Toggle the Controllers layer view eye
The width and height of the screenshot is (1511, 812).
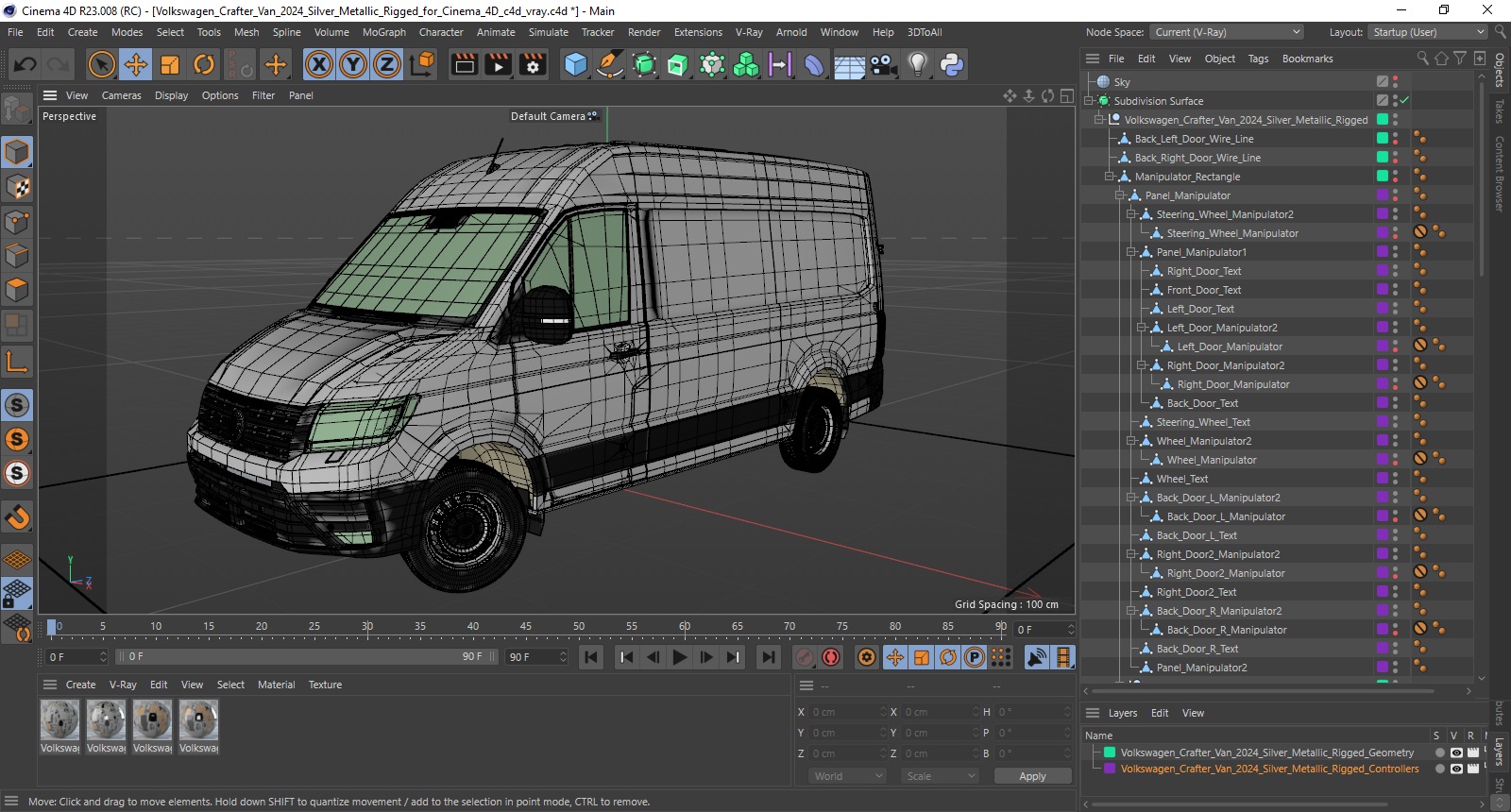1456,769
